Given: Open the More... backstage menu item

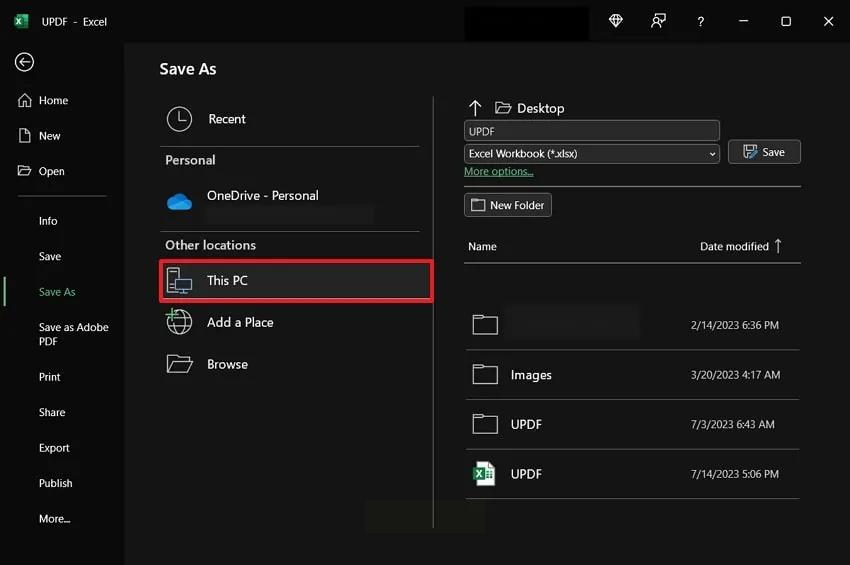Looking at the screenshot, I should click(x=54, y=519).
